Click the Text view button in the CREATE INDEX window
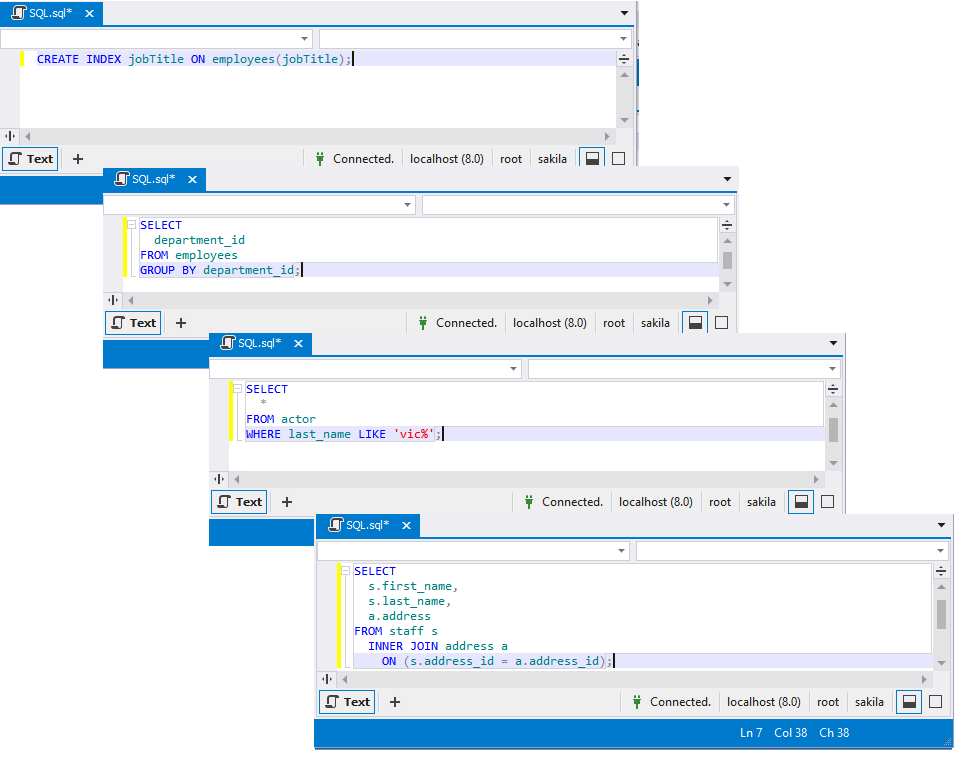 coord(31,158)
